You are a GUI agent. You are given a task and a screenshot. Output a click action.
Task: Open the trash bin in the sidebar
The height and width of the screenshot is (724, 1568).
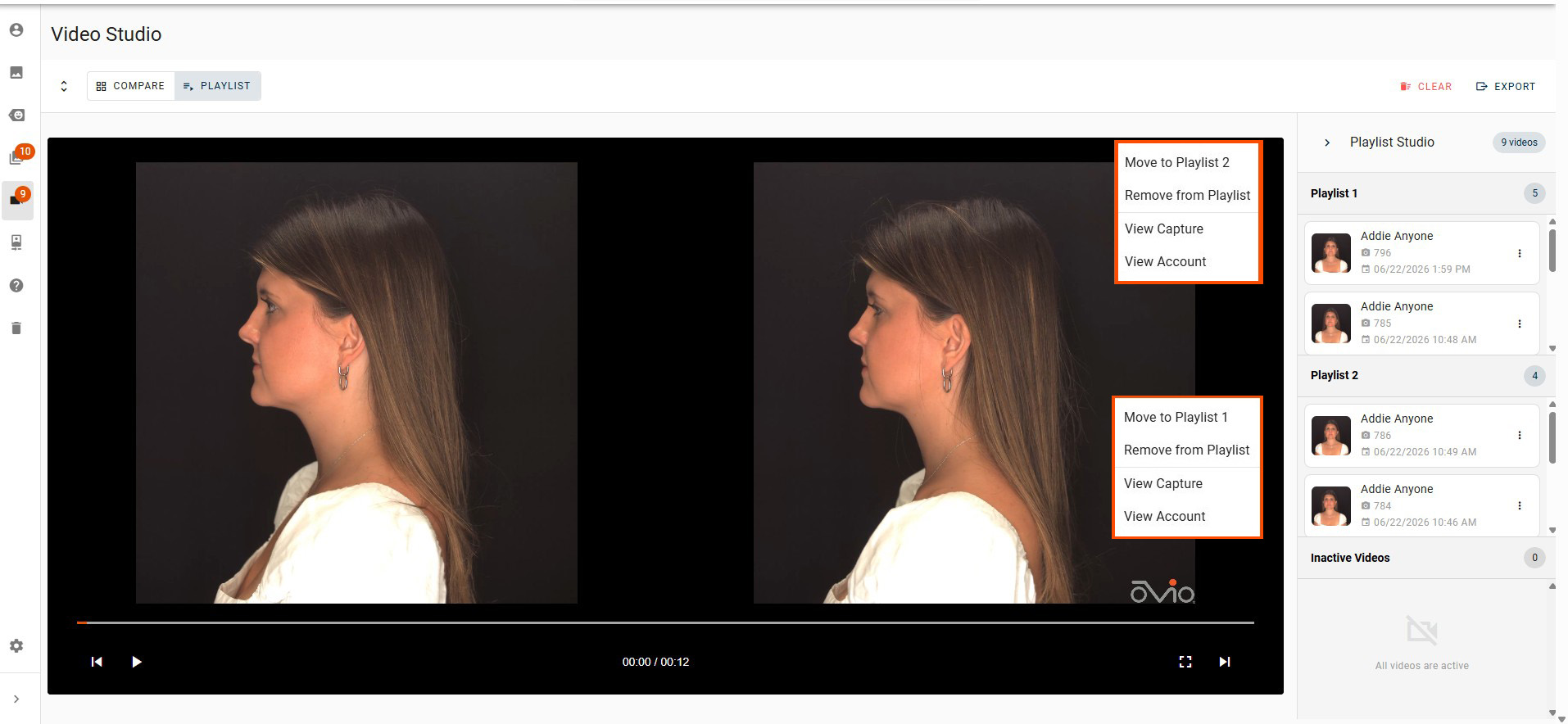(16, 328)
